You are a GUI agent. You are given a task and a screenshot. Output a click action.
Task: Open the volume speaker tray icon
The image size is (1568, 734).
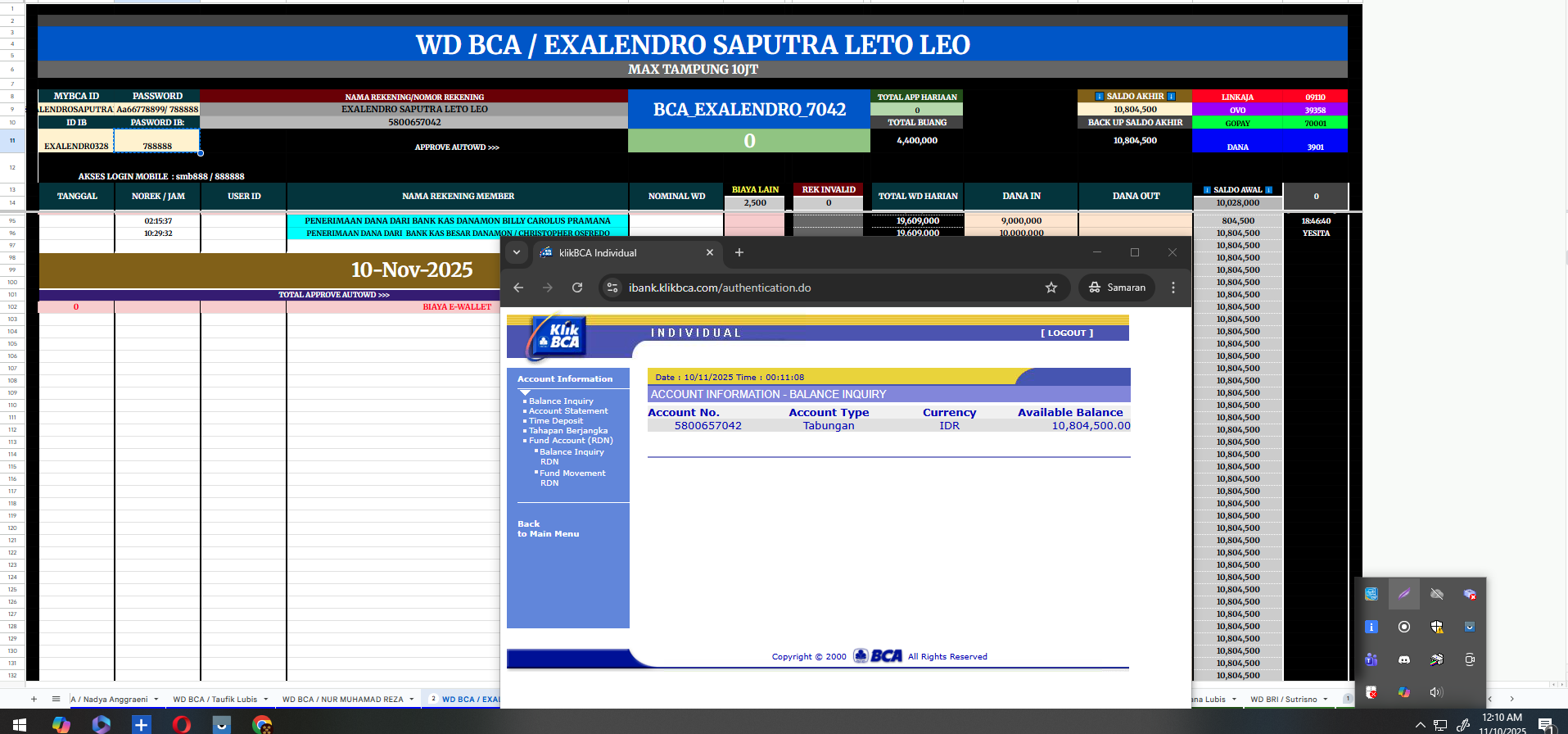click(1437, 692)
